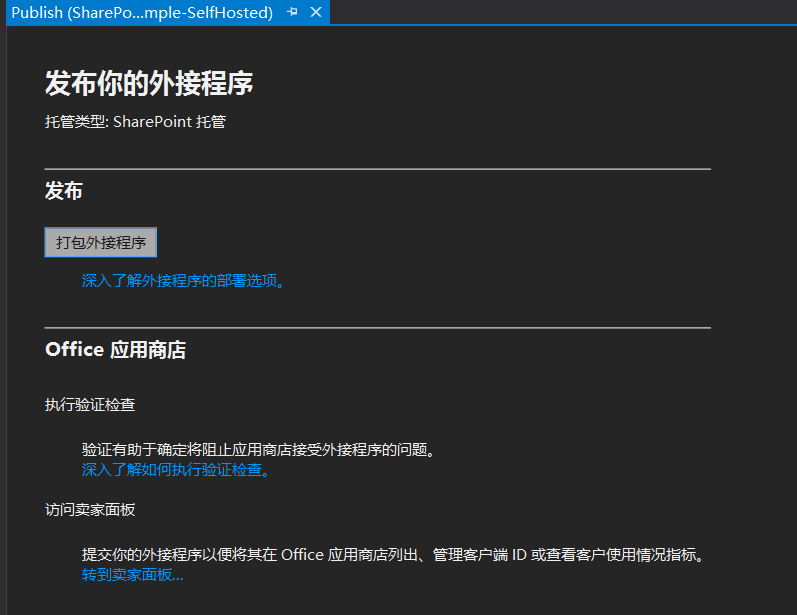Follow the 转到卖家面板 link
The image size is (797, 615).
[132, 574]
